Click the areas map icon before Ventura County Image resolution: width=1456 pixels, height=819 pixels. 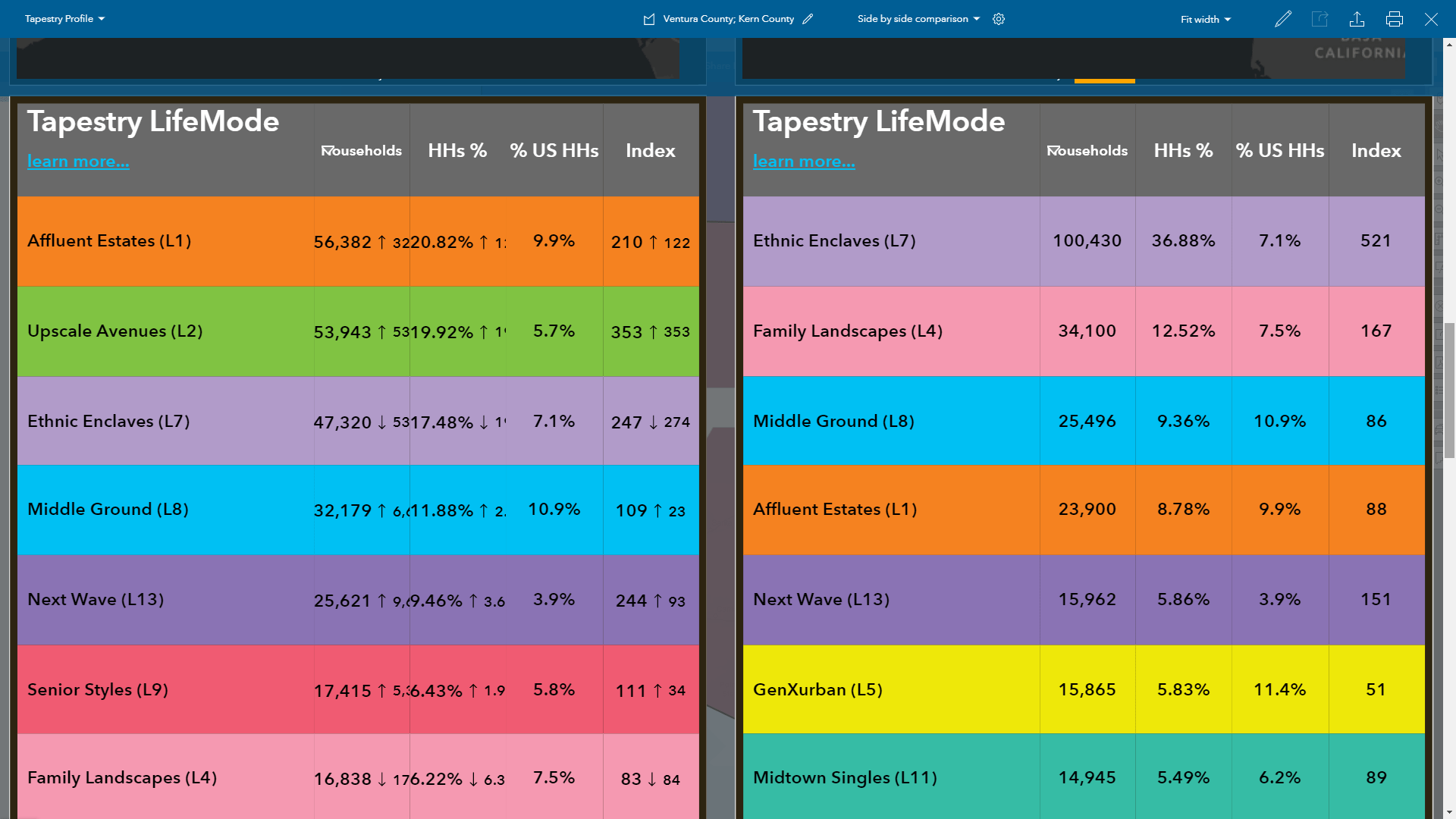coord(649,19)
